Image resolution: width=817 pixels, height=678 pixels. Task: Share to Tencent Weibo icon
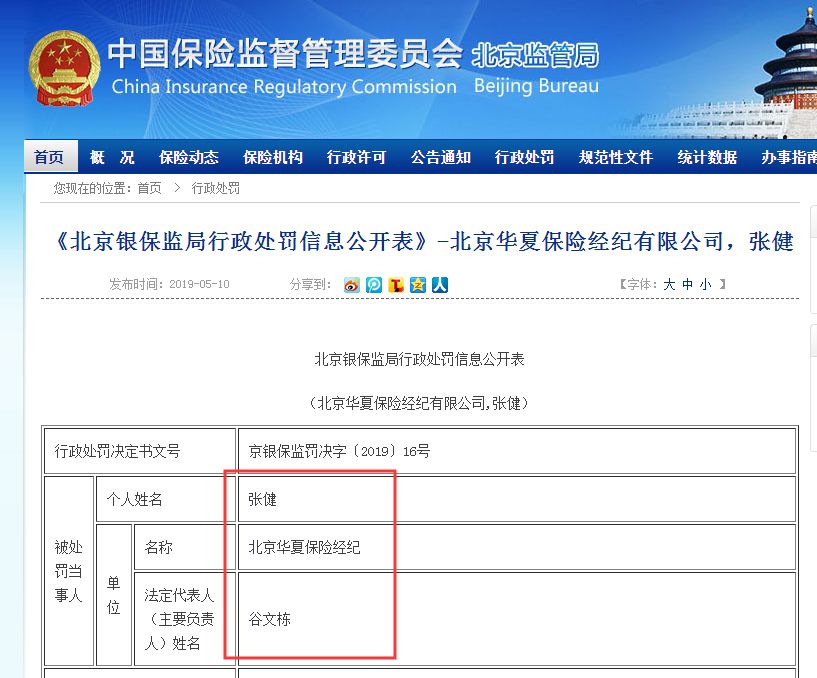click(374, 285)
